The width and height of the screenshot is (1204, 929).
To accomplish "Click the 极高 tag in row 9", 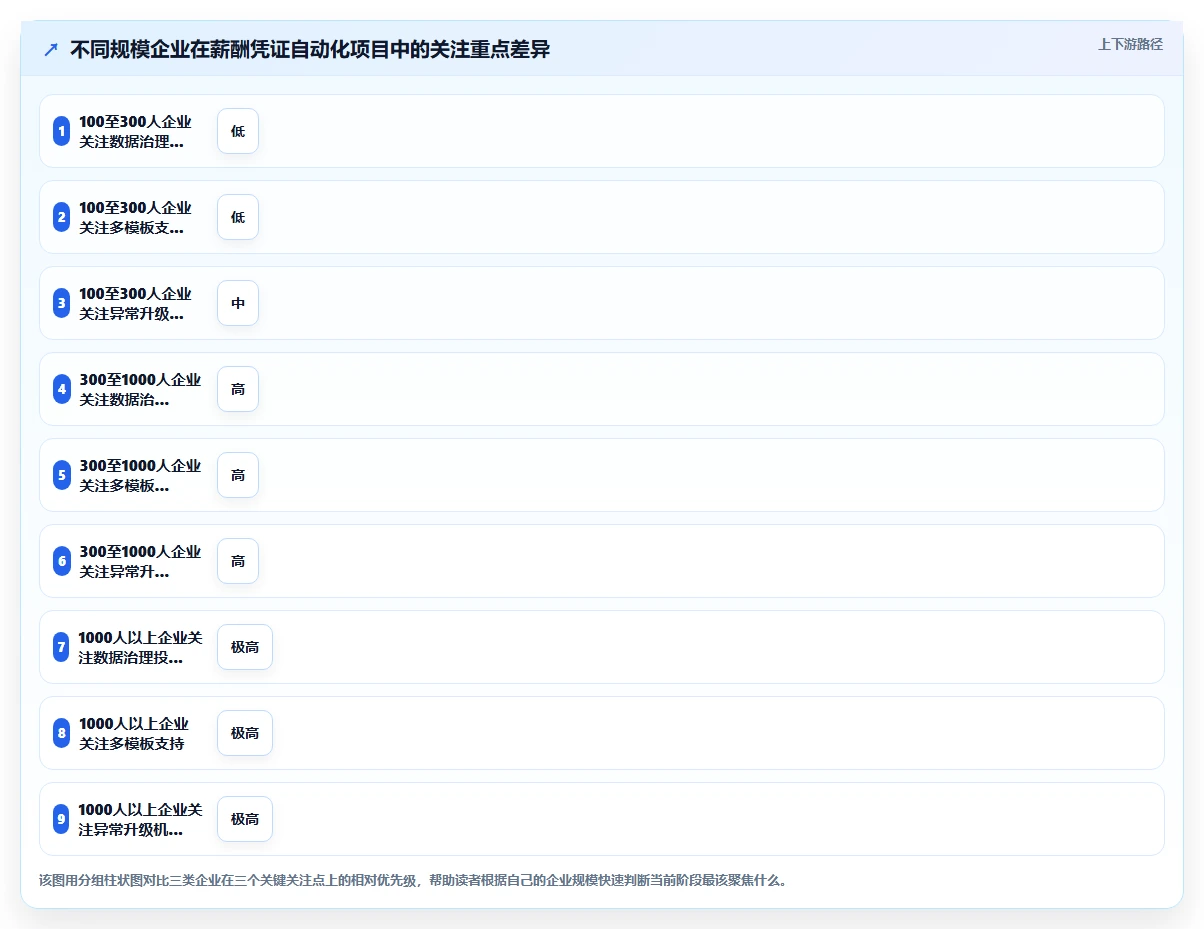I will coord(245,819).
